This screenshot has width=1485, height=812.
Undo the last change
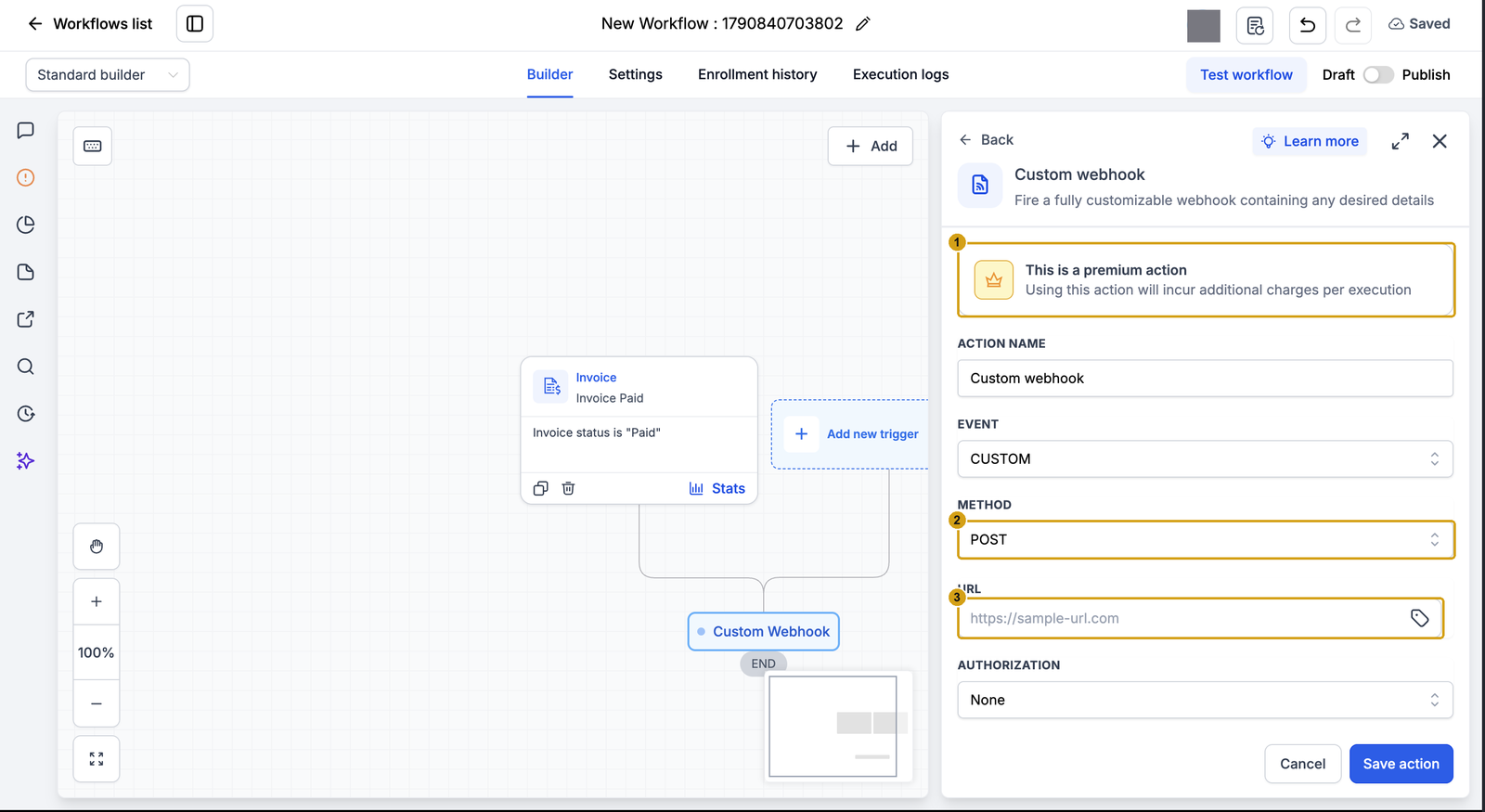tap(1308, 25)
